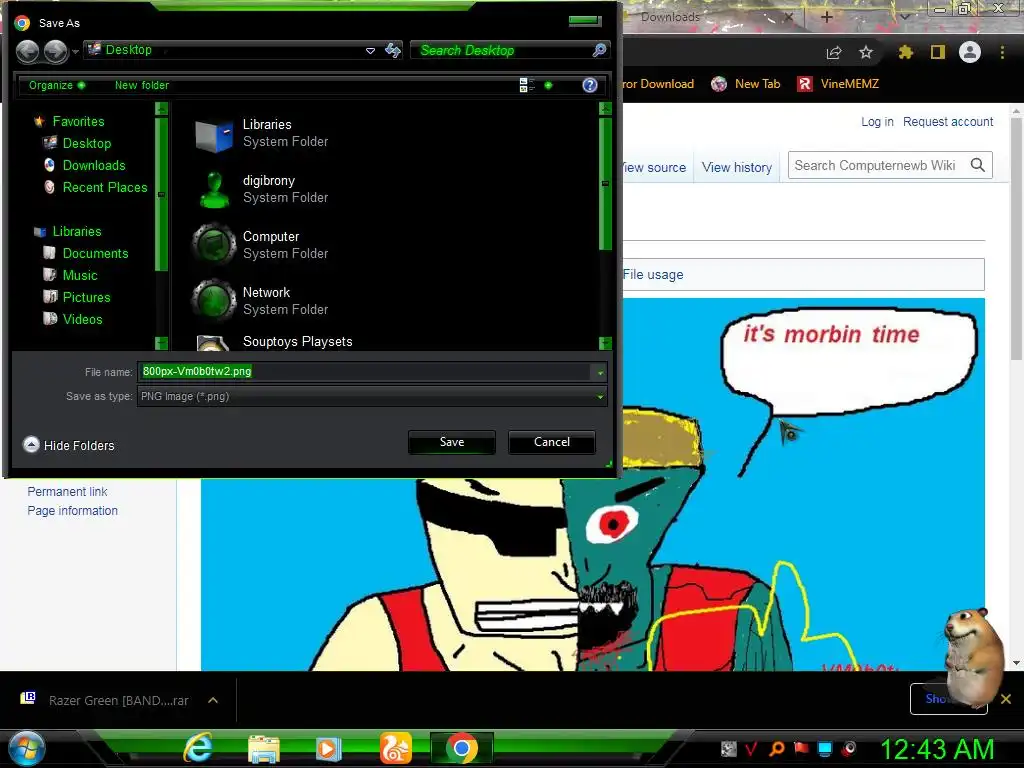Open the Chrome three-dot menu

pyautogui.click(x=1002, y=52)
